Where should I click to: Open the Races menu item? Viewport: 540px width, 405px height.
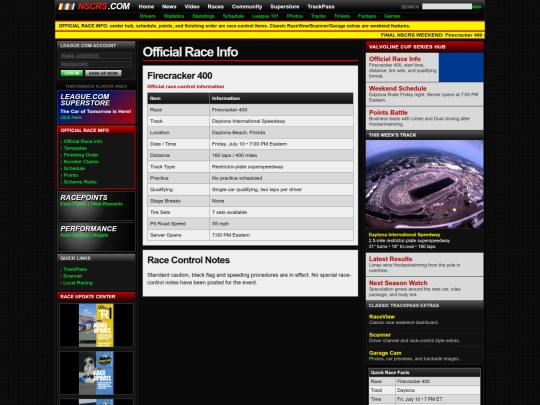point(216,7)
